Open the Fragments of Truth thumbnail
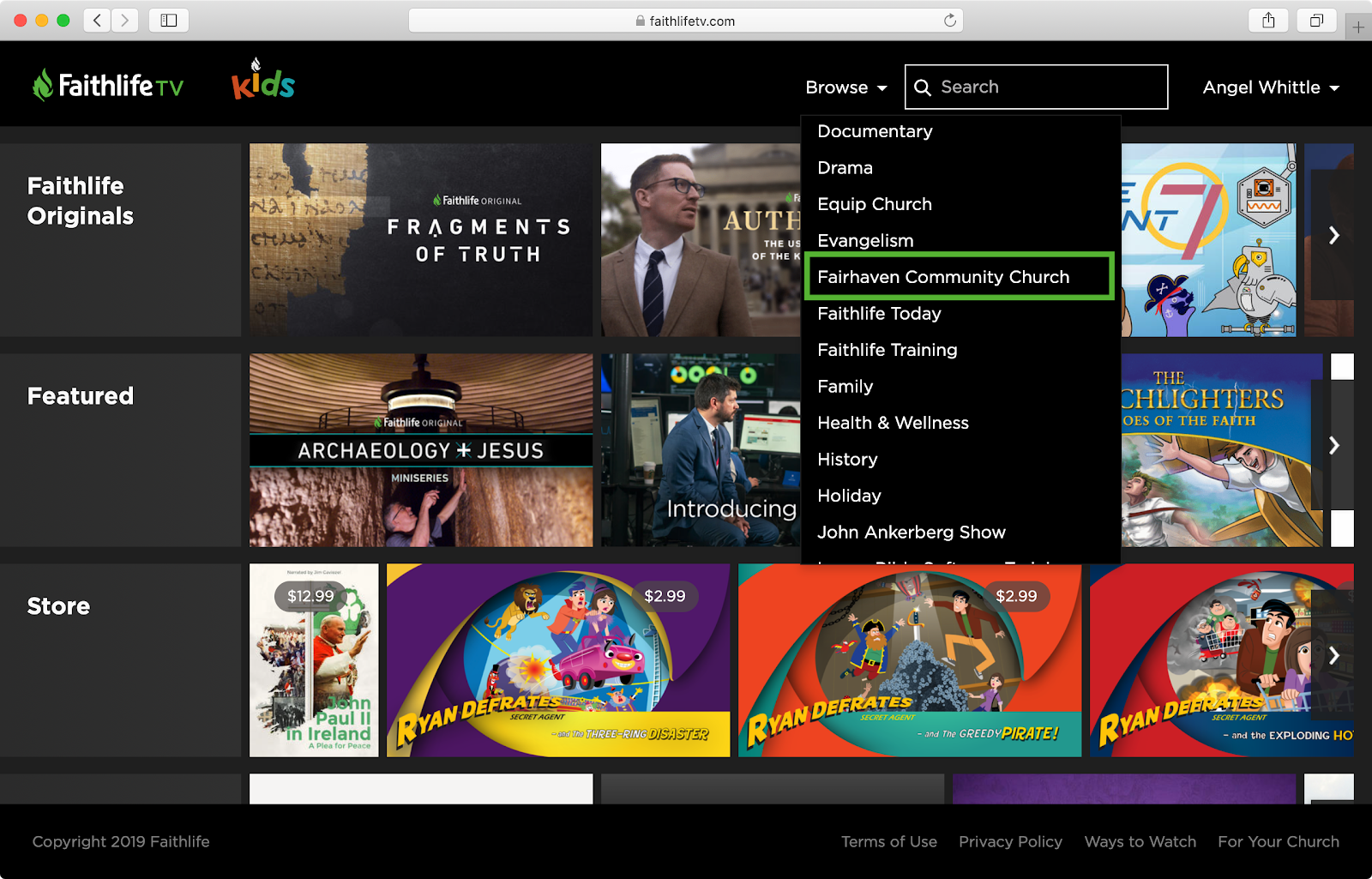The height and width of the screenshot is (879, 1372). point(421,240)
